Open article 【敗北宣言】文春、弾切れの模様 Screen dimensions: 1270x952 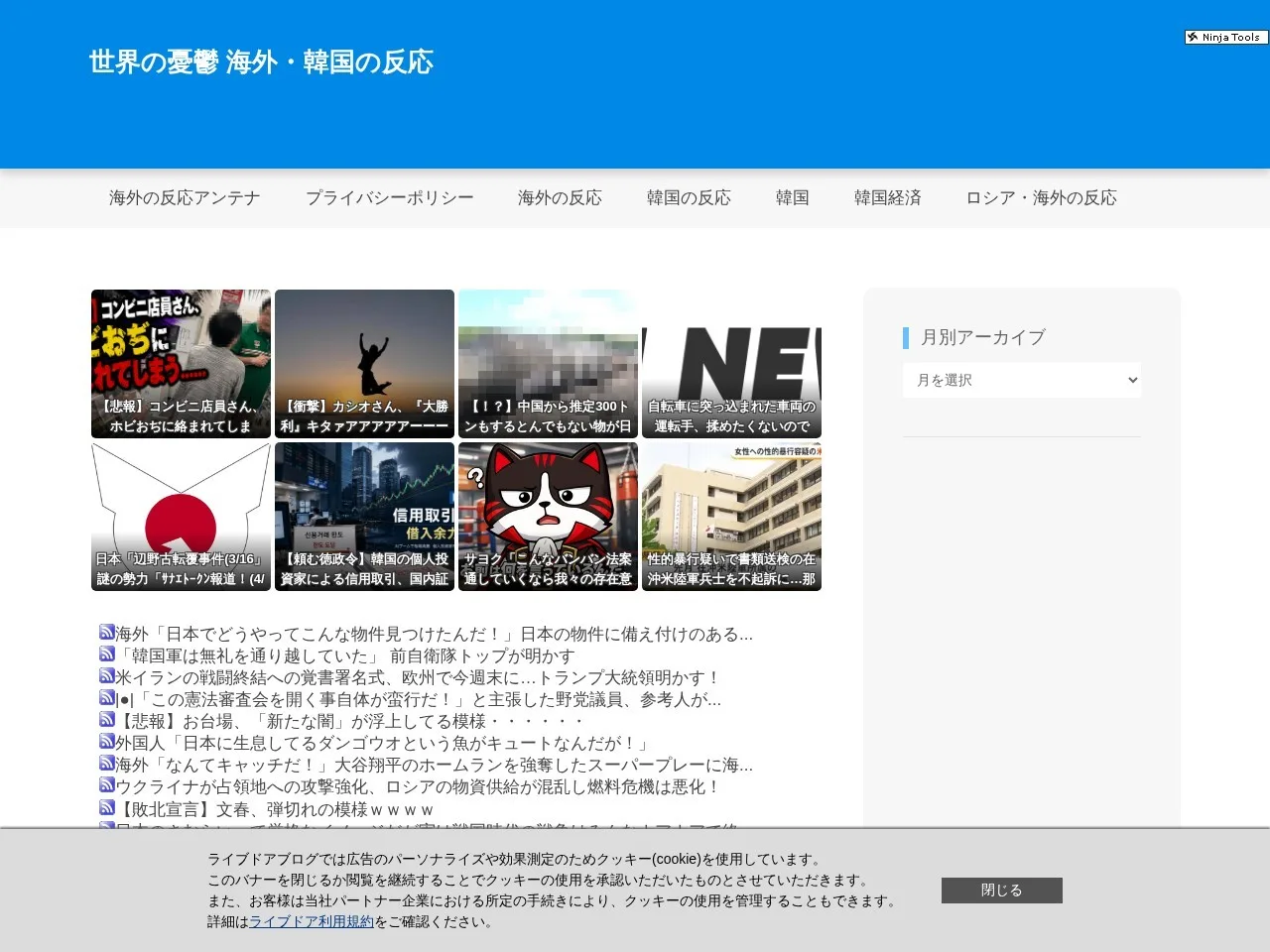click(275, 809)
